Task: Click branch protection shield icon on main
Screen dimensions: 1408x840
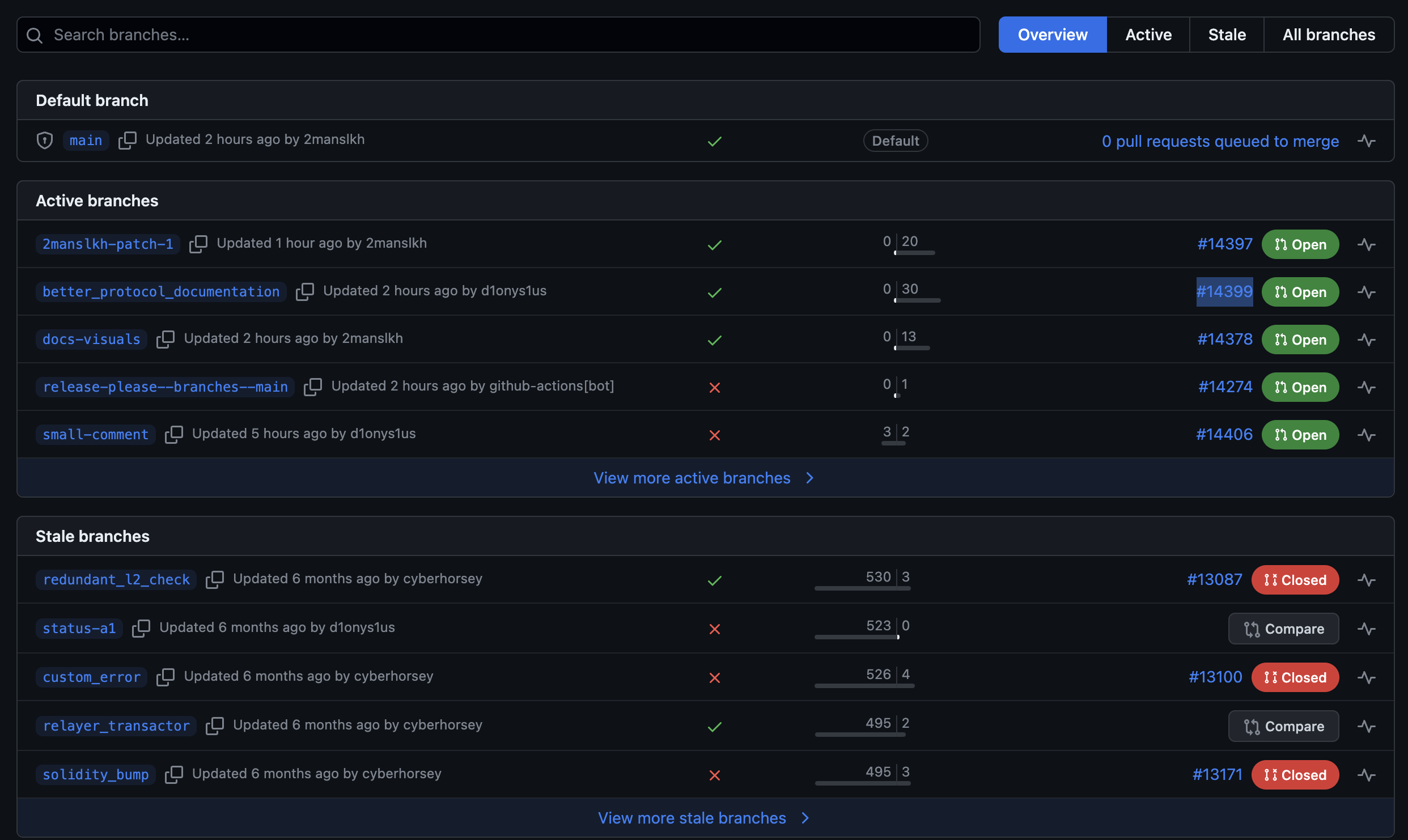Action: pyautogui.click(x=45, y=140)
